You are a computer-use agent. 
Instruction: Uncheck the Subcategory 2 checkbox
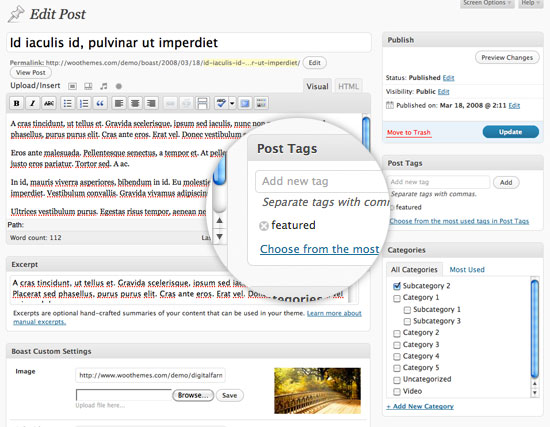coord(397,286)
